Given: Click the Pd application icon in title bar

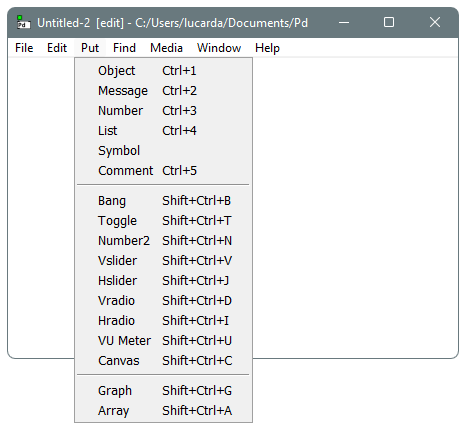Looking at the screenshot, I should 23,22.
